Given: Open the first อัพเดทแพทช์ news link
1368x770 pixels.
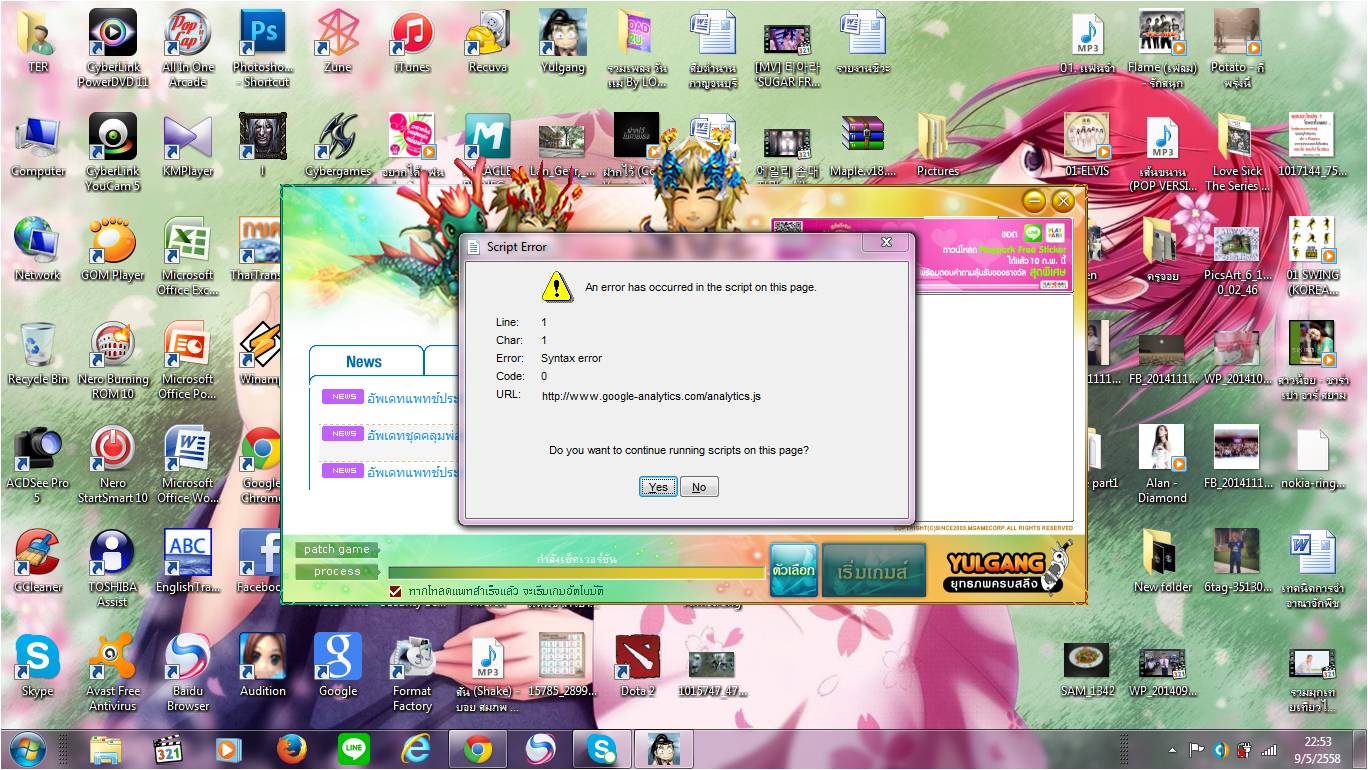Looking at the screenshot, I should click(x=412, y=398).
